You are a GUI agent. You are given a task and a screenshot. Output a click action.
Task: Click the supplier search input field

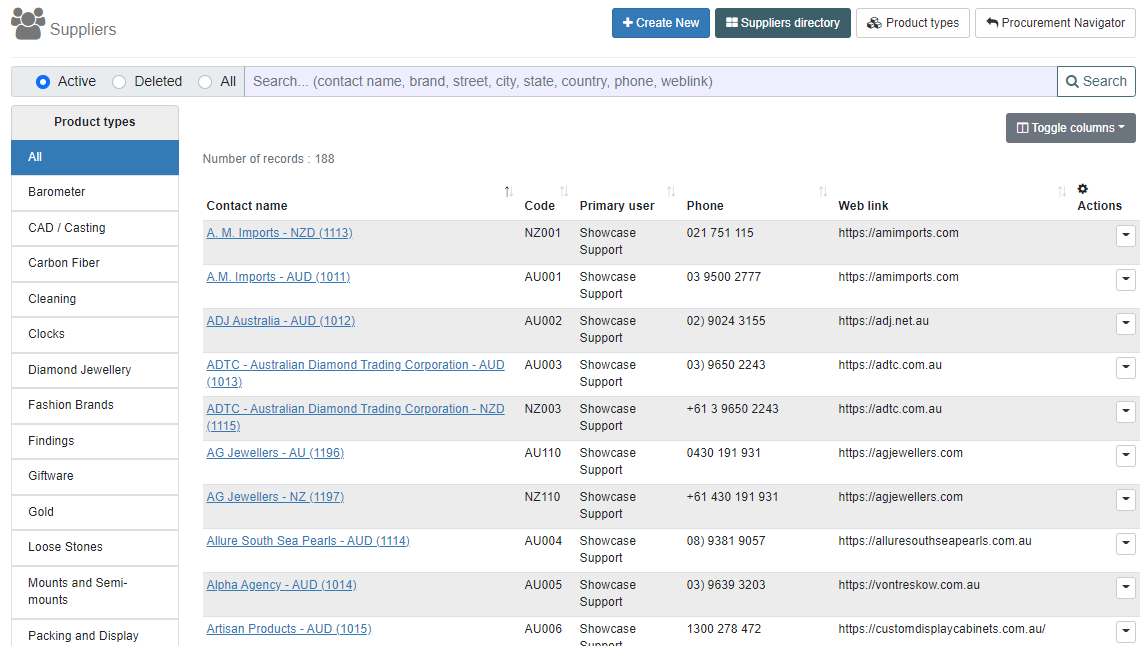tap(650, 81)
